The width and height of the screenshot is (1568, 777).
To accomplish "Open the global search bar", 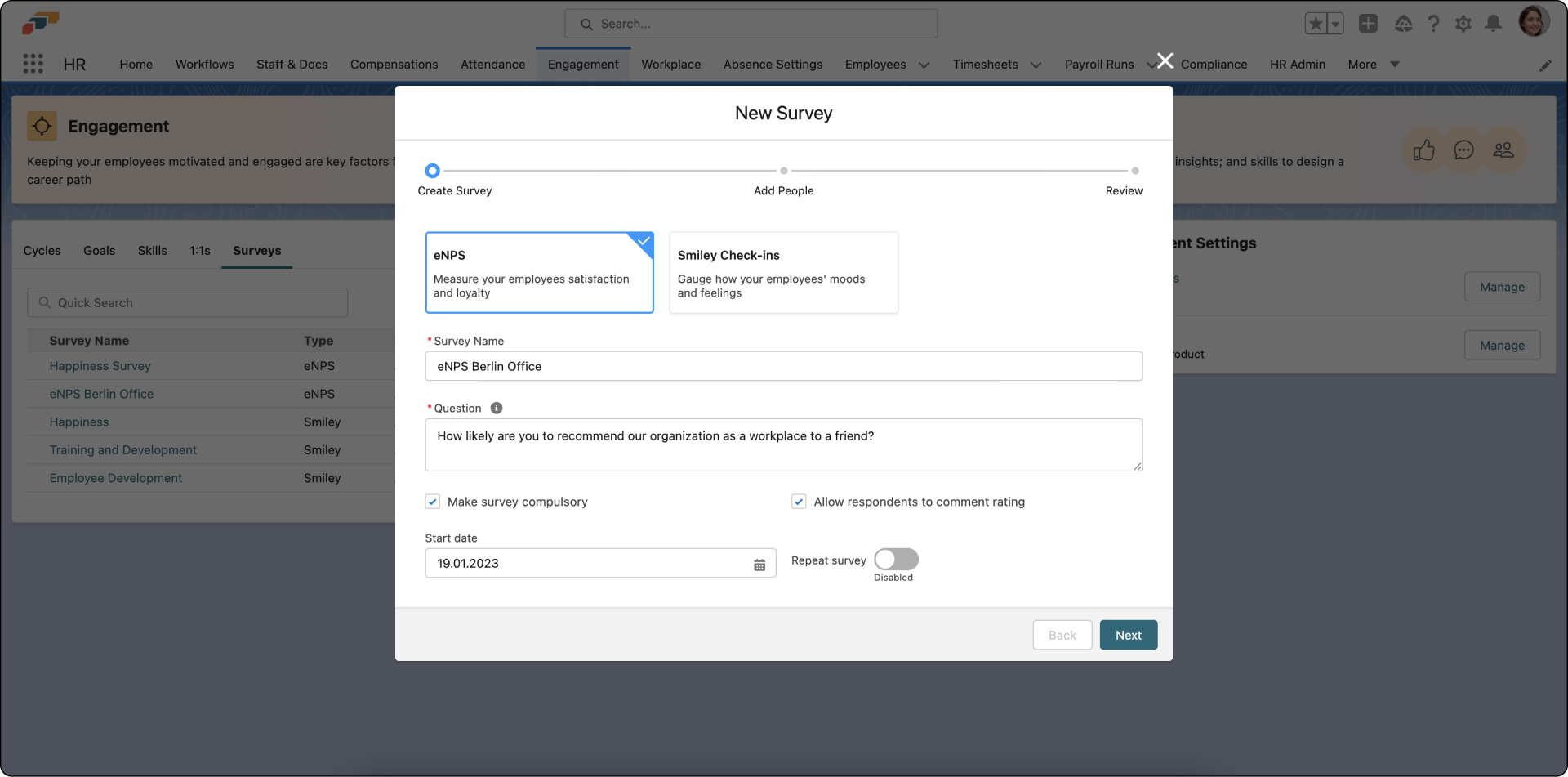I will tap(750, 23).
